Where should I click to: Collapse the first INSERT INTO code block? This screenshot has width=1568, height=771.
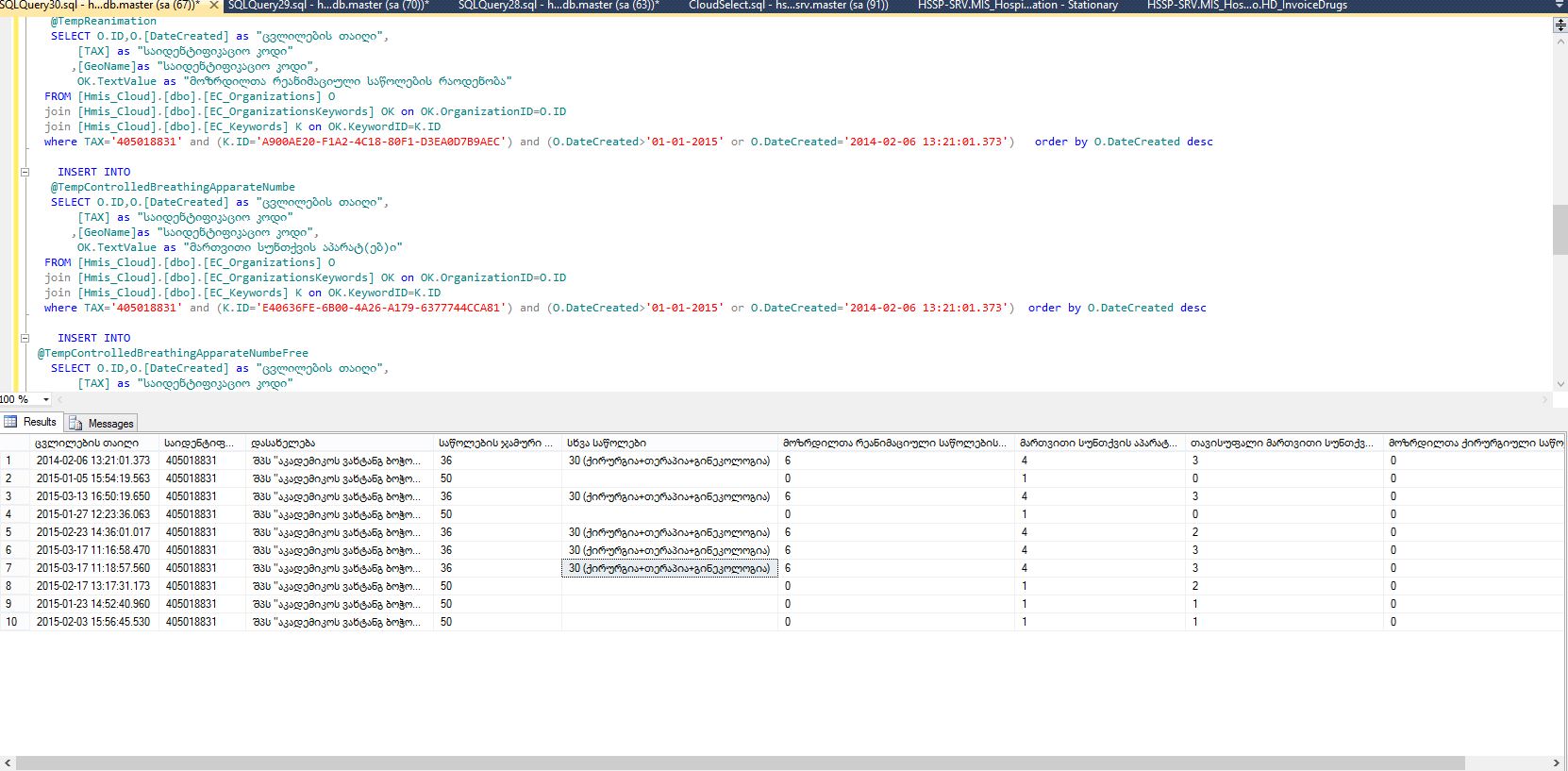[x=25, y=172]
